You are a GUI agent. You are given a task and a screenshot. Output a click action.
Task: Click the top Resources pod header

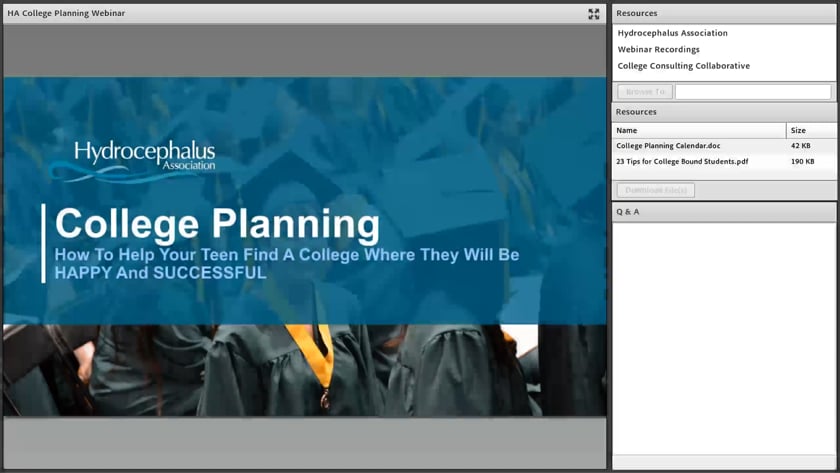pos(724,13)
